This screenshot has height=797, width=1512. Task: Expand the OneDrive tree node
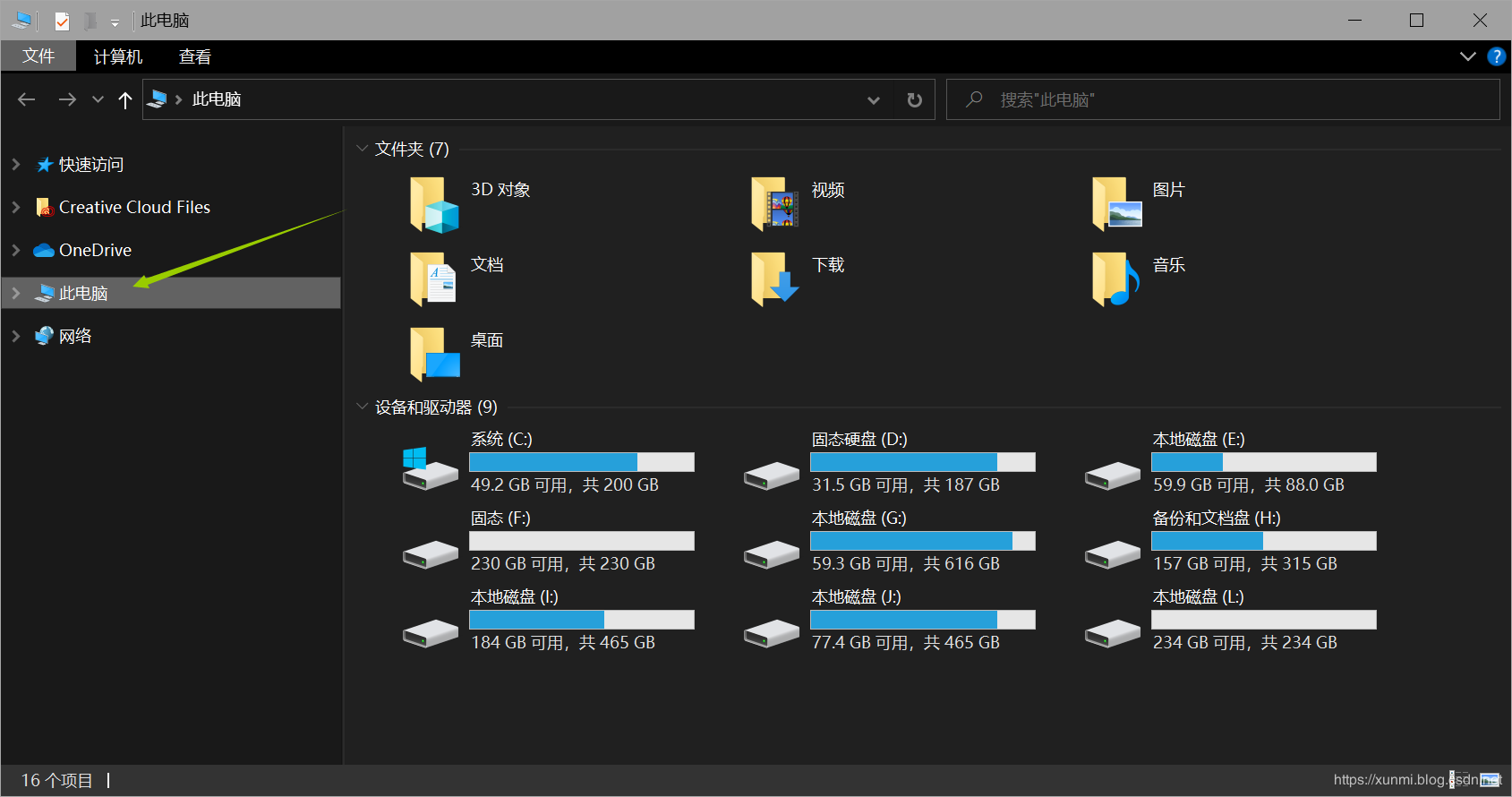tap(16, 250)
